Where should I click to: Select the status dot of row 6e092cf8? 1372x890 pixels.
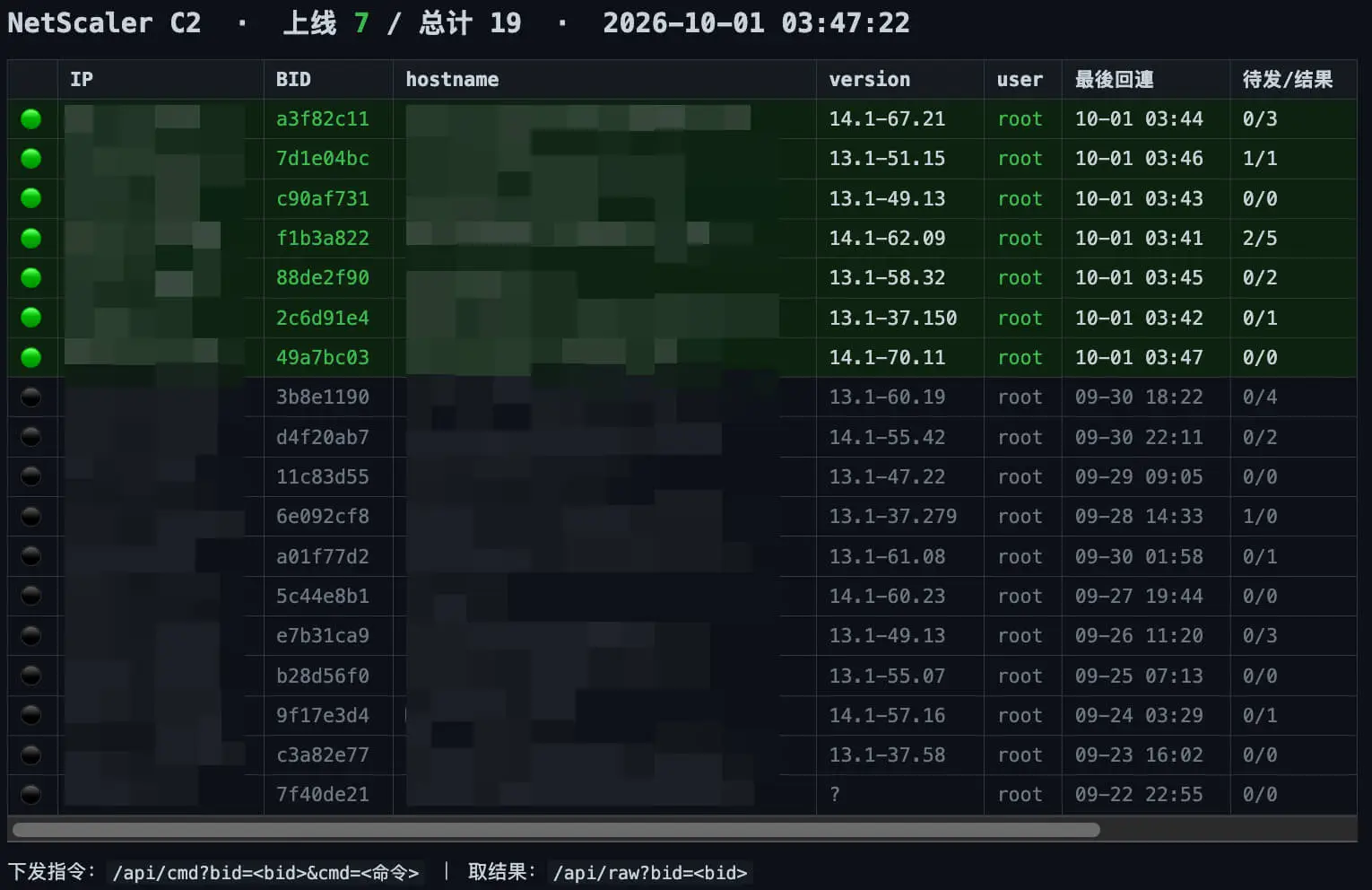click(x=31, y=516)
